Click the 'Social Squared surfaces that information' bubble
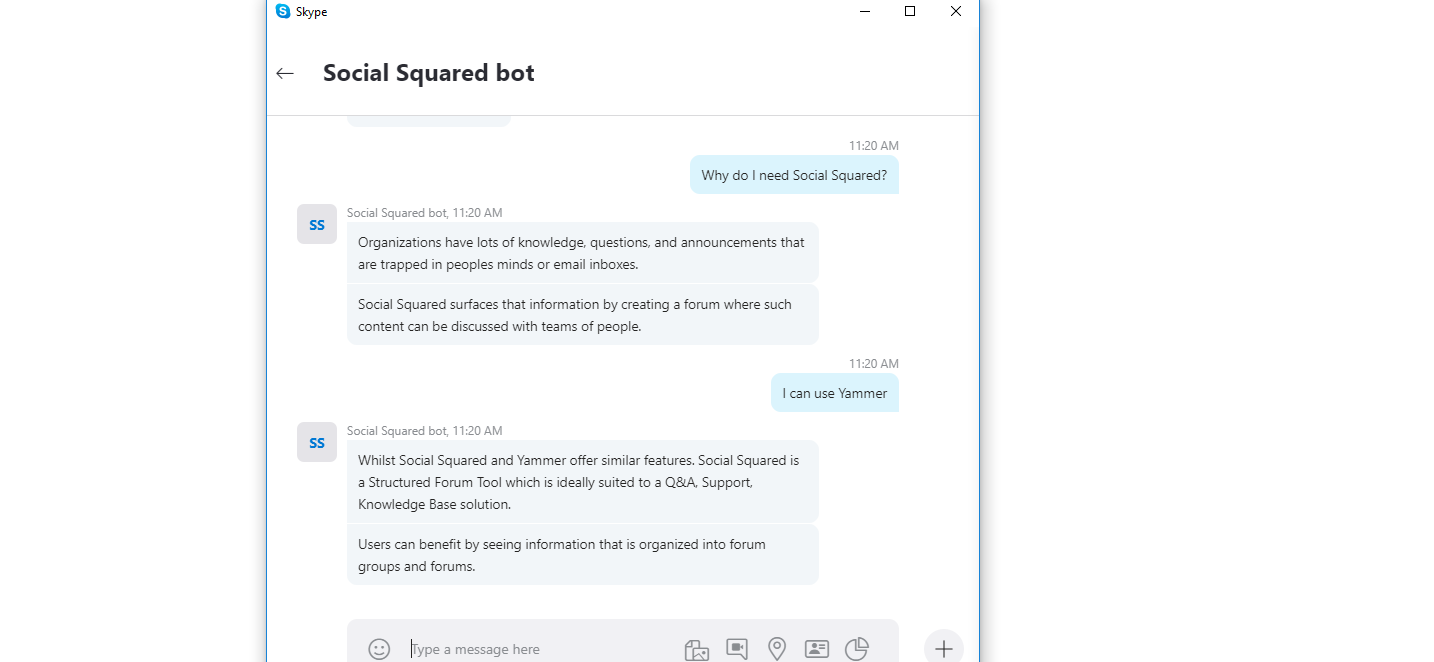This screenshot has width=1434, height=662. click(582, 315)
